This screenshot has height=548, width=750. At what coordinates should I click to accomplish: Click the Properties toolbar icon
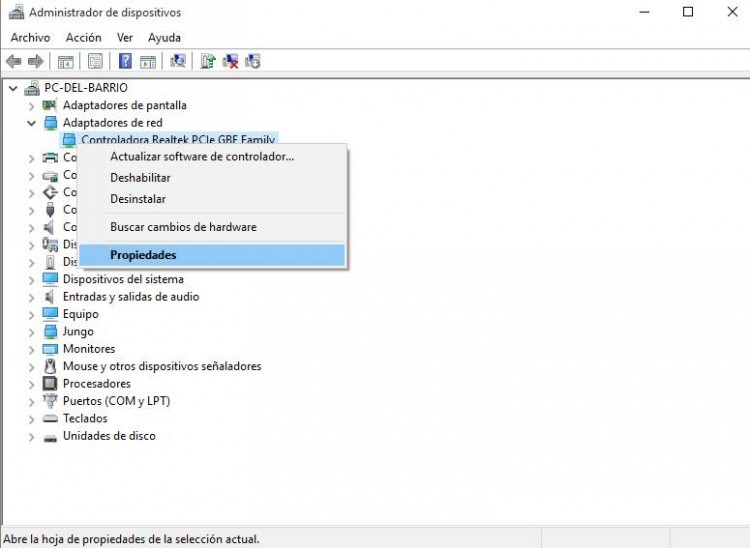95,61
